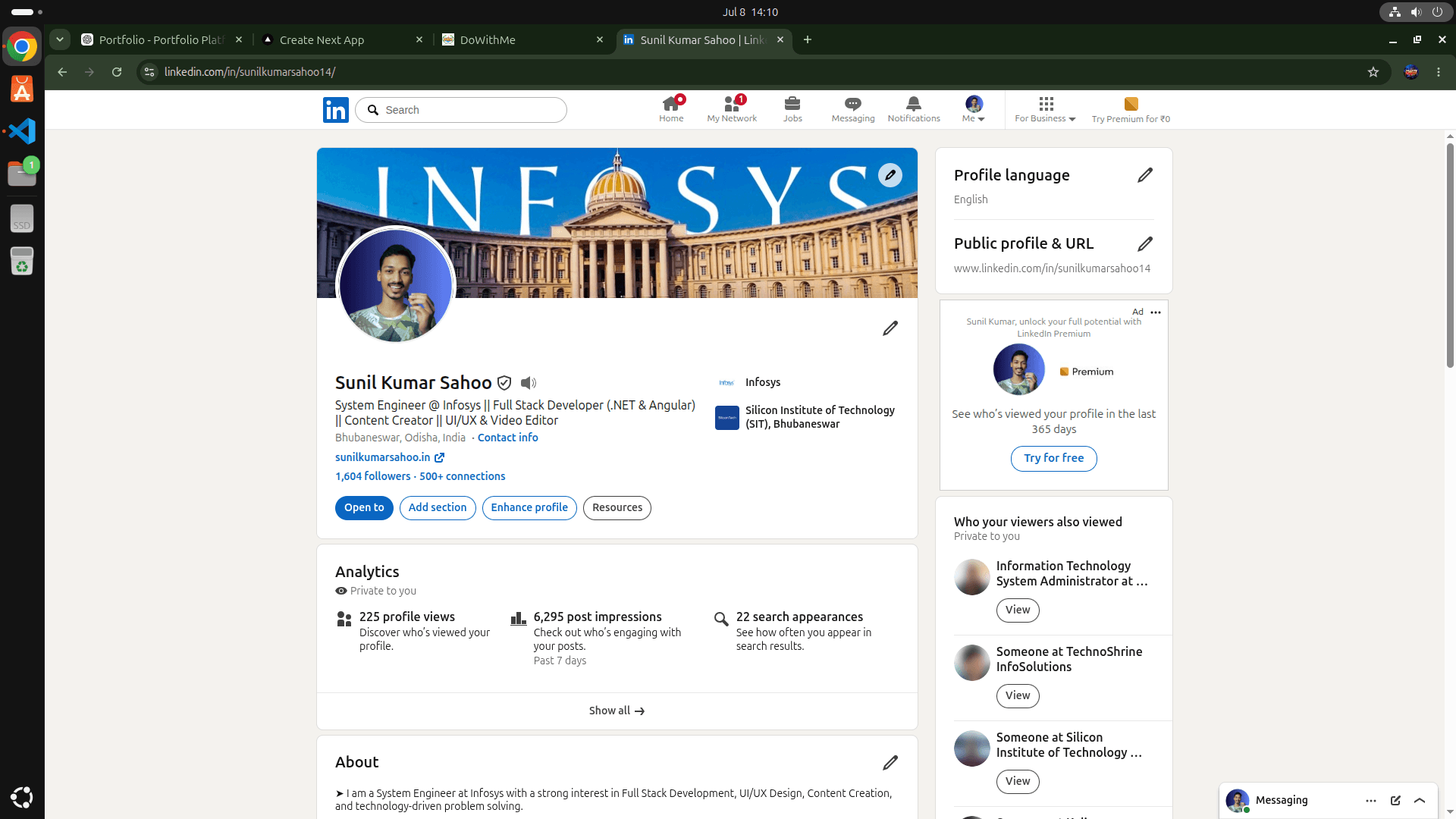The width and height of the screenshot is (1456, 819).
Task: View verification badge next to name
Action: click(x=504, y=383)
